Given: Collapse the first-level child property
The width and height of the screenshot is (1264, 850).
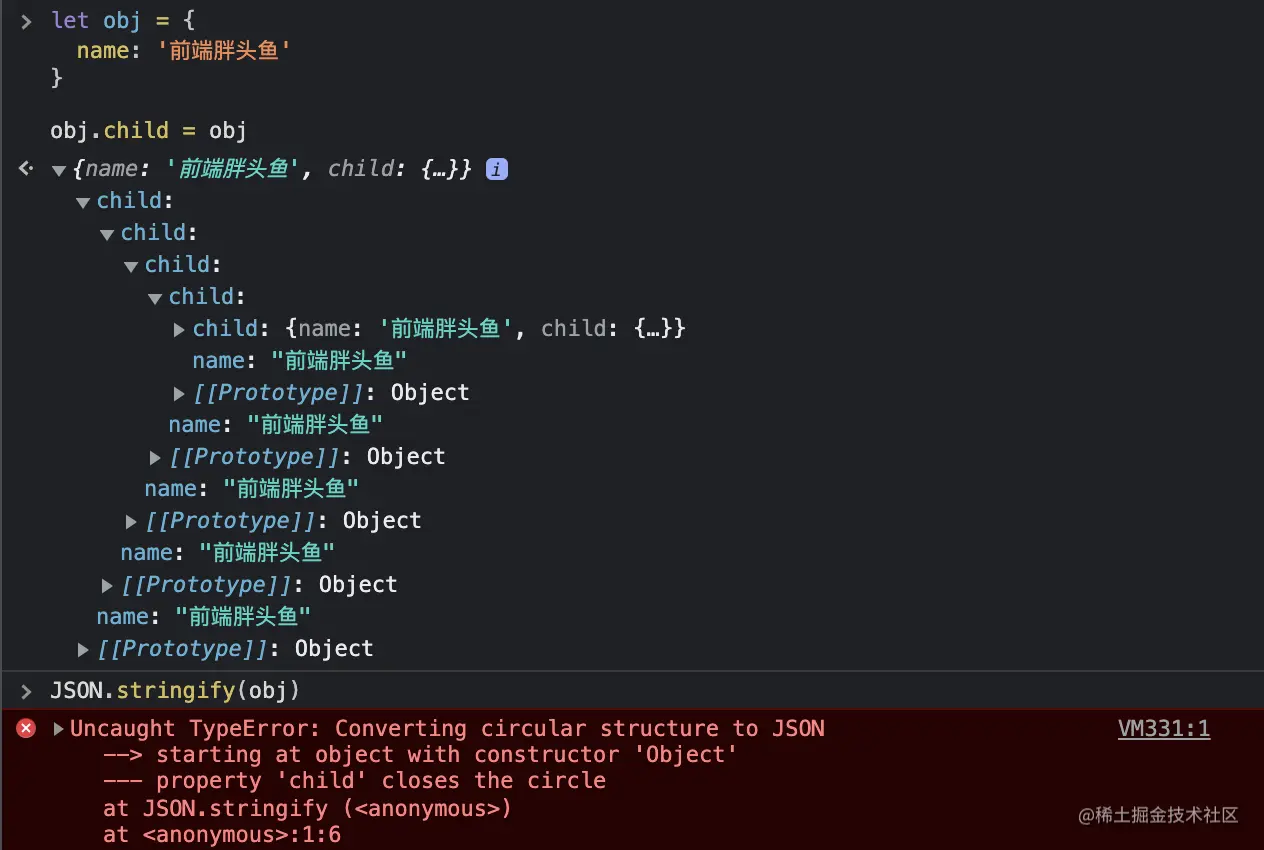Looking at the screenshot, I should [83, 202].
